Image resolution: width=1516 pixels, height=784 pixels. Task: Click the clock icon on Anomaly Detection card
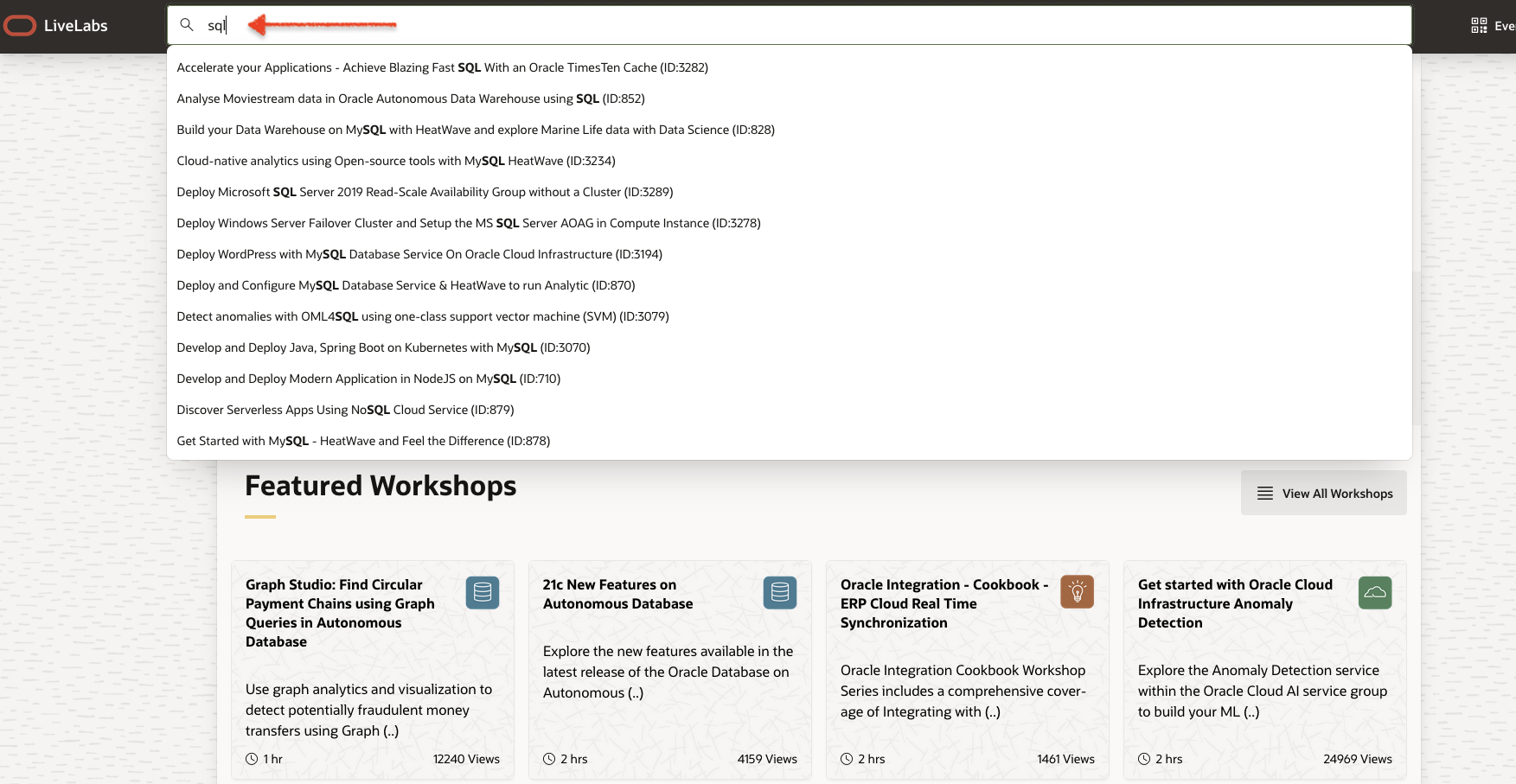[1144, 758]
